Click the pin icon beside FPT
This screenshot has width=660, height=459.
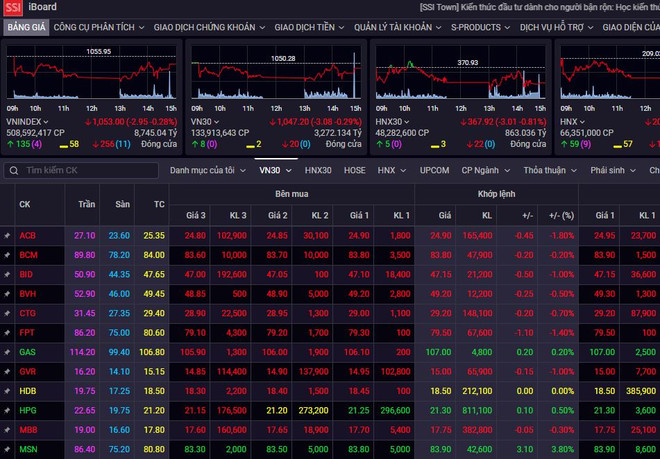coord(7,331)
